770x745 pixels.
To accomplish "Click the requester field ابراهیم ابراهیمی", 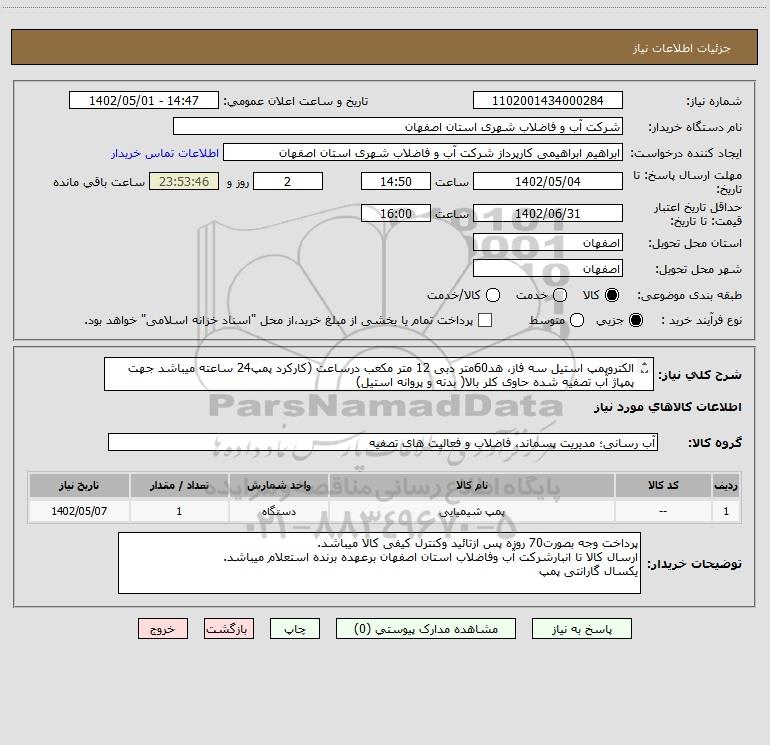I will click(x=423, y=152).
